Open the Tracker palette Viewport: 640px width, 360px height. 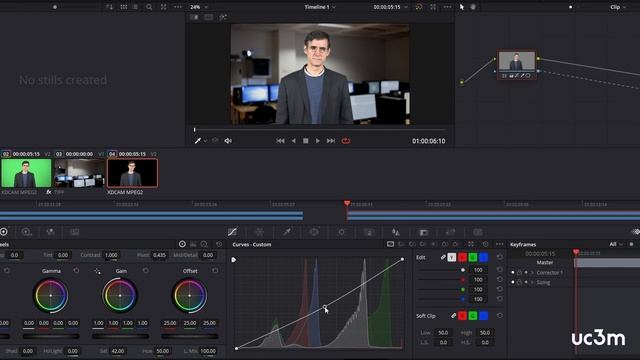[x=341, y=232]
